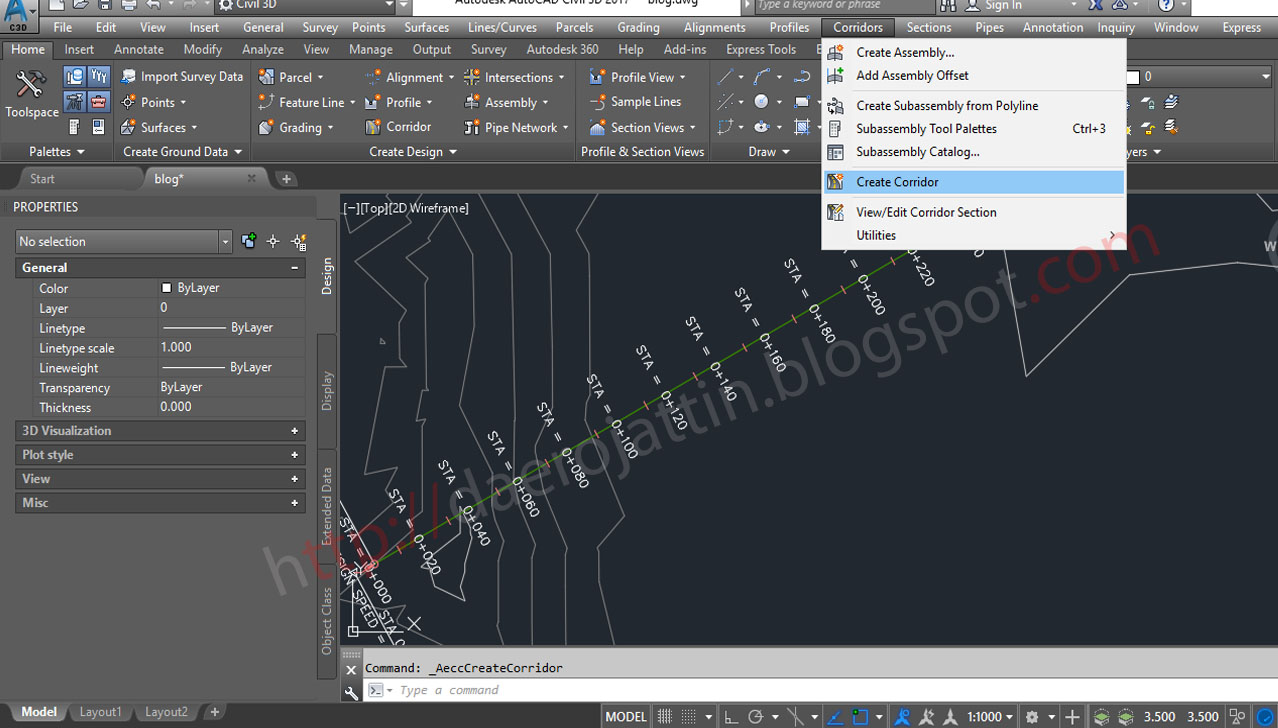
Task: Click the customization wrench icon on command line
Action: 351,691
